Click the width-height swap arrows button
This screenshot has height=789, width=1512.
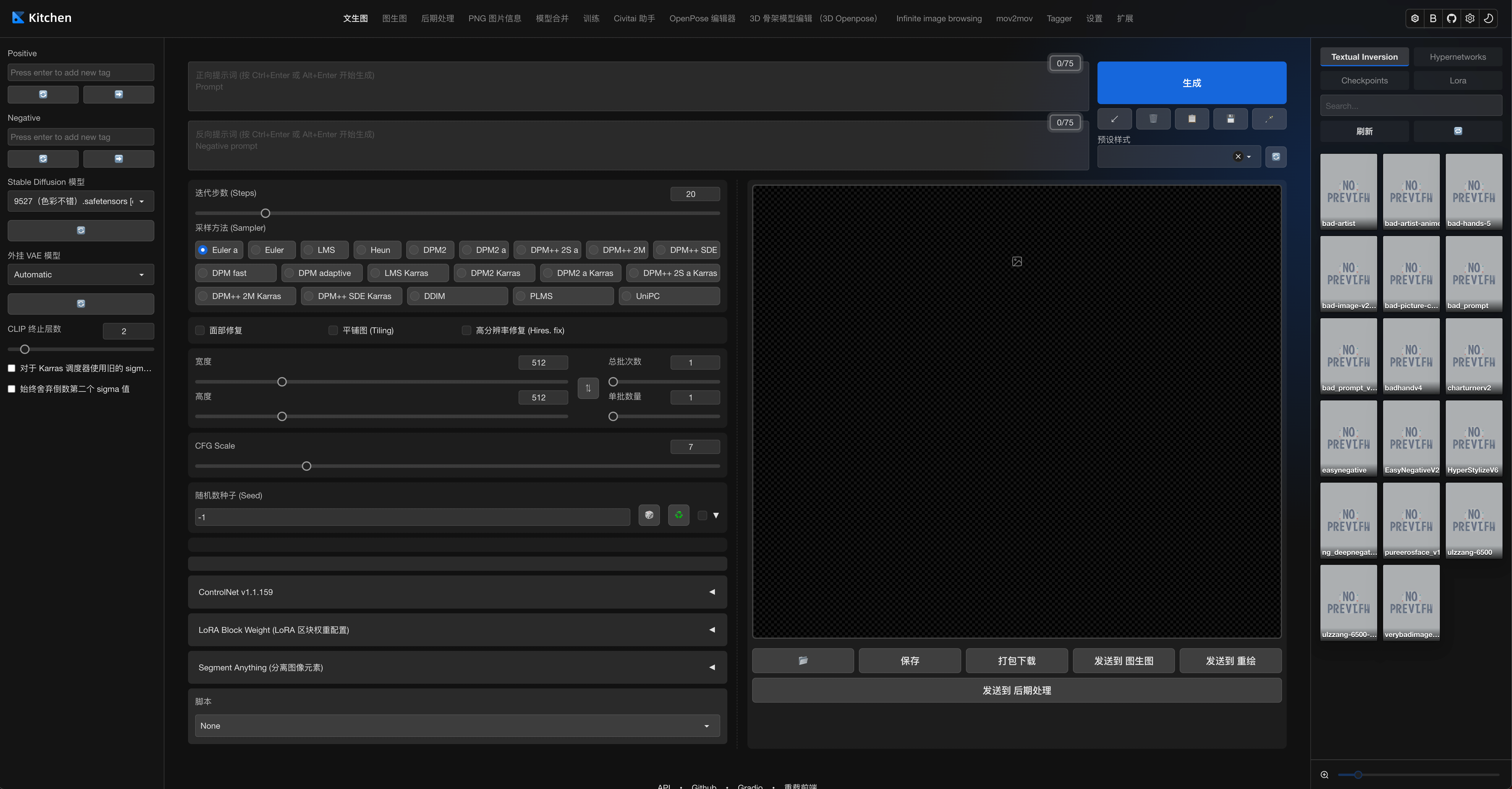pos(587,388)
